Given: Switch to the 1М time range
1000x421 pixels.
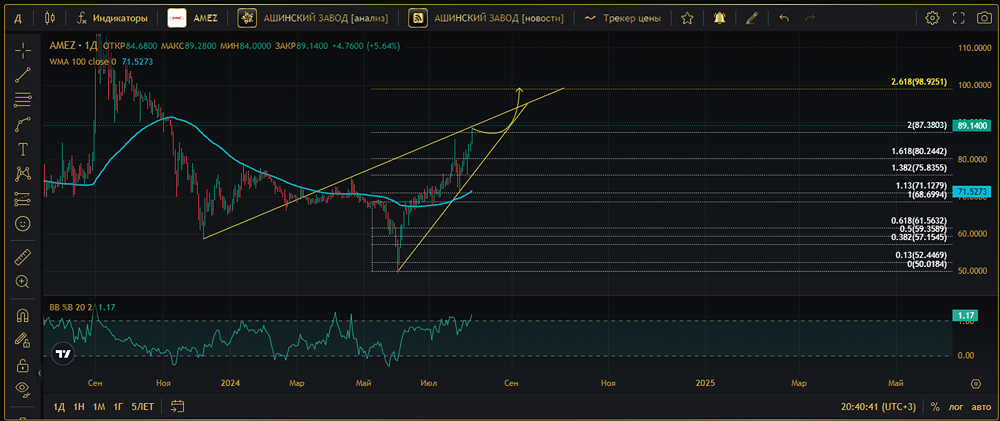Looking at the screenshot, I should [99, 406].
